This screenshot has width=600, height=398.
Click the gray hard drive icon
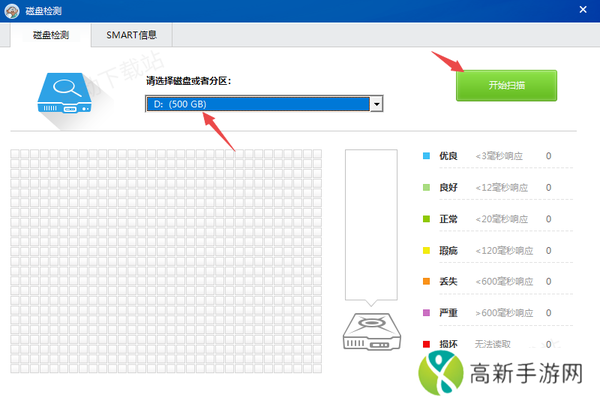tap(372, 331)
